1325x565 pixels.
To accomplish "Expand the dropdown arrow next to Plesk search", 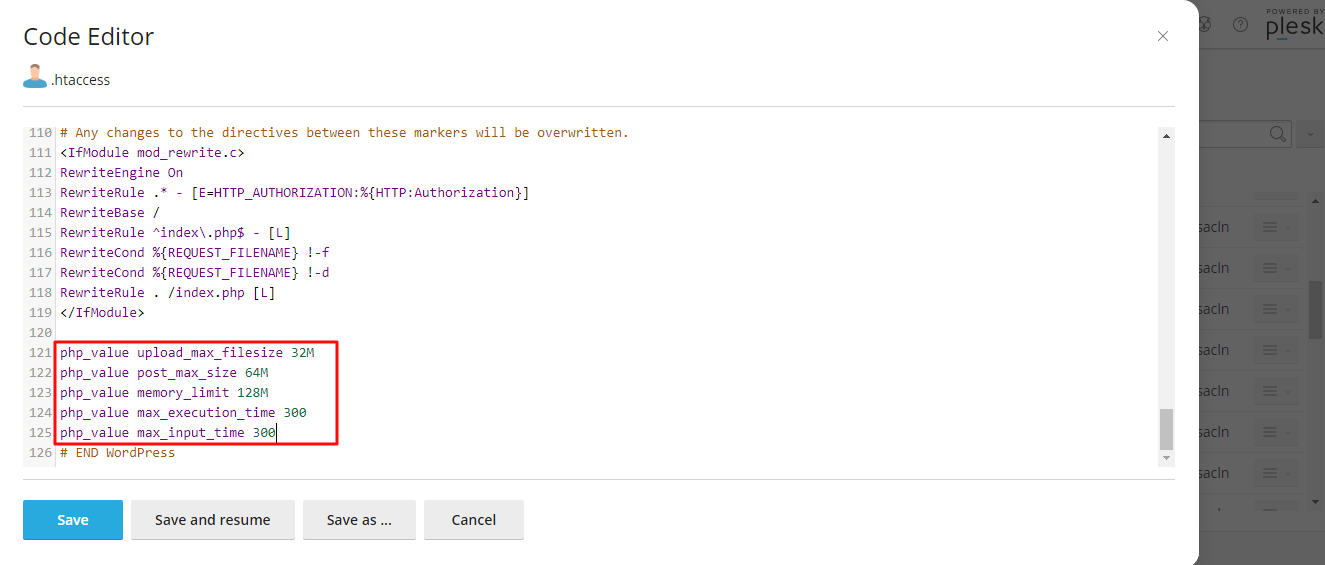I will pyautogui.click(x=1310, y=134).
